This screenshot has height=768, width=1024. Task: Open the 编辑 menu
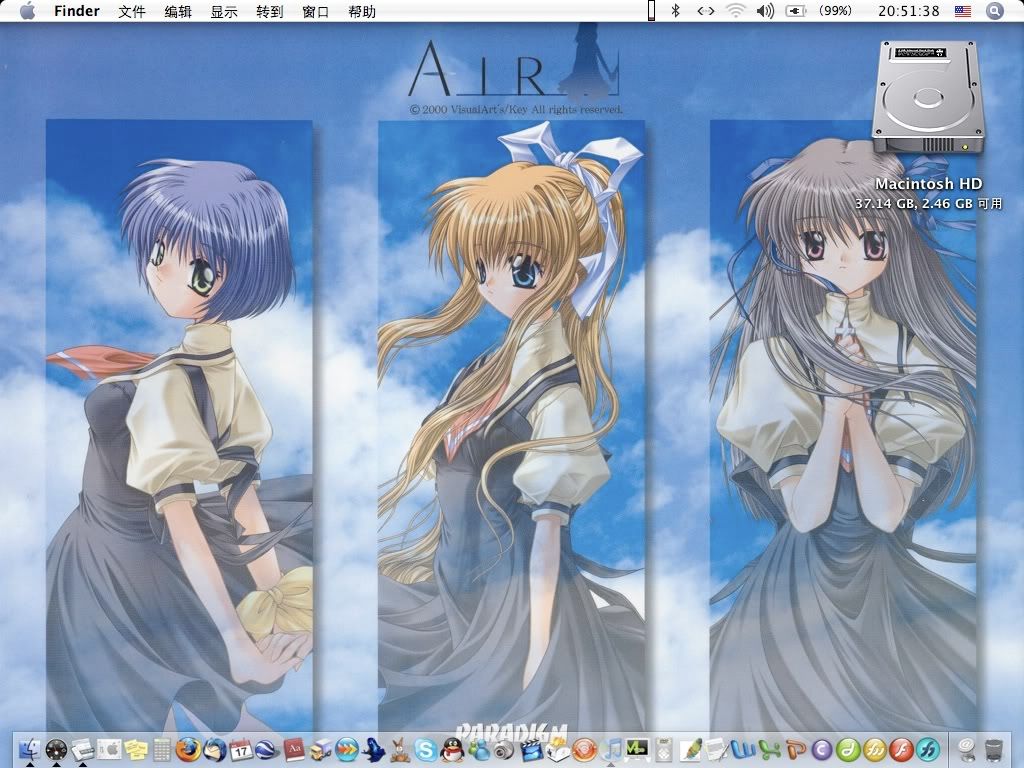click(x=178, y=11)
